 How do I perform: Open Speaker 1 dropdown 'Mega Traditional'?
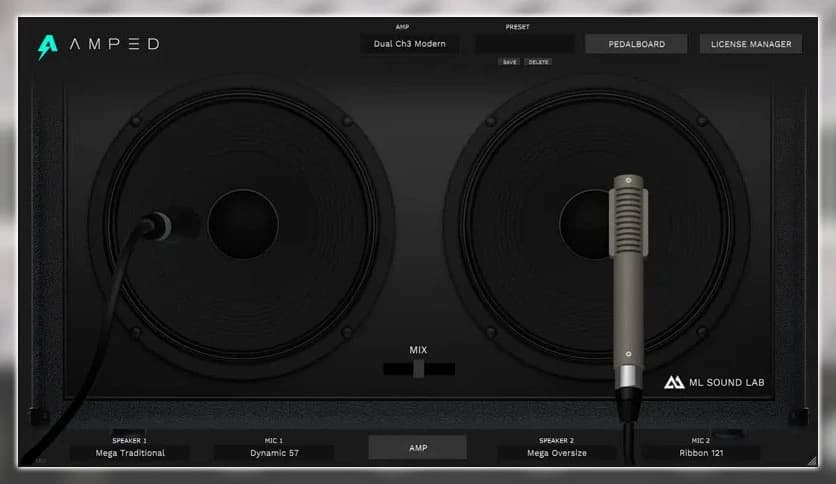click(x=130, y=453)
